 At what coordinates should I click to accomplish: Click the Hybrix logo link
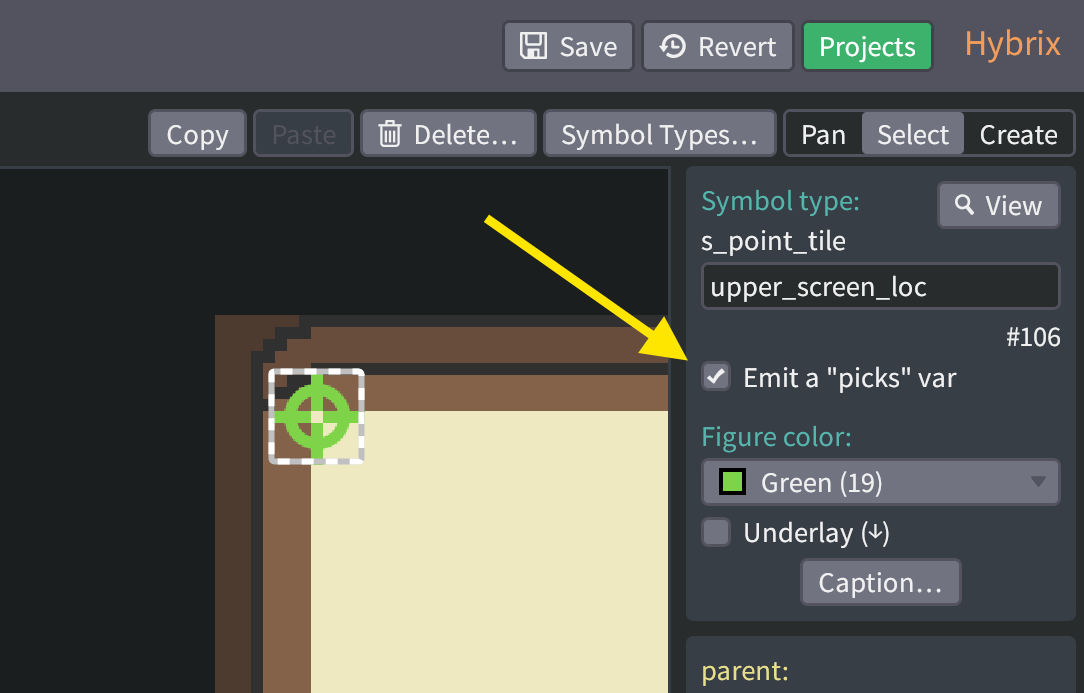(x=1012, y=45)
